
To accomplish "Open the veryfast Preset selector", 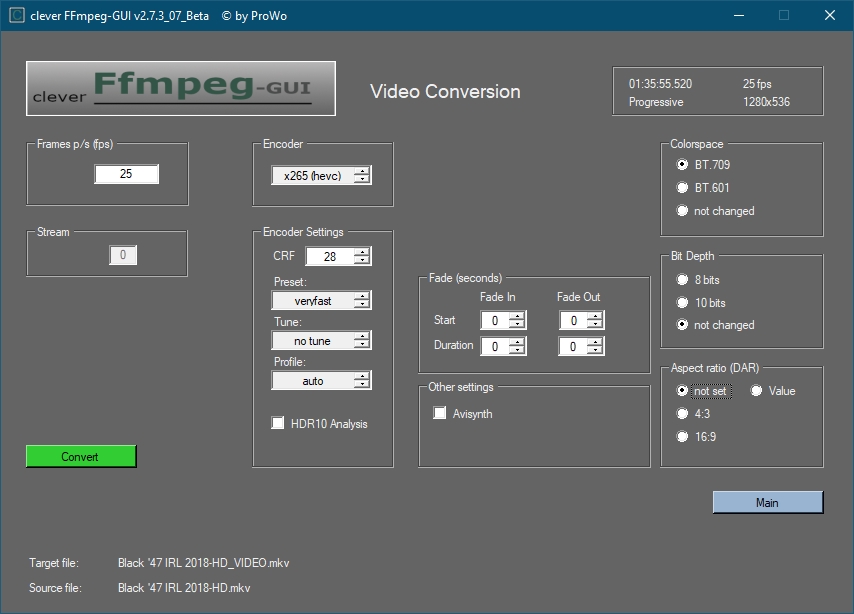I will click(321, 300).
